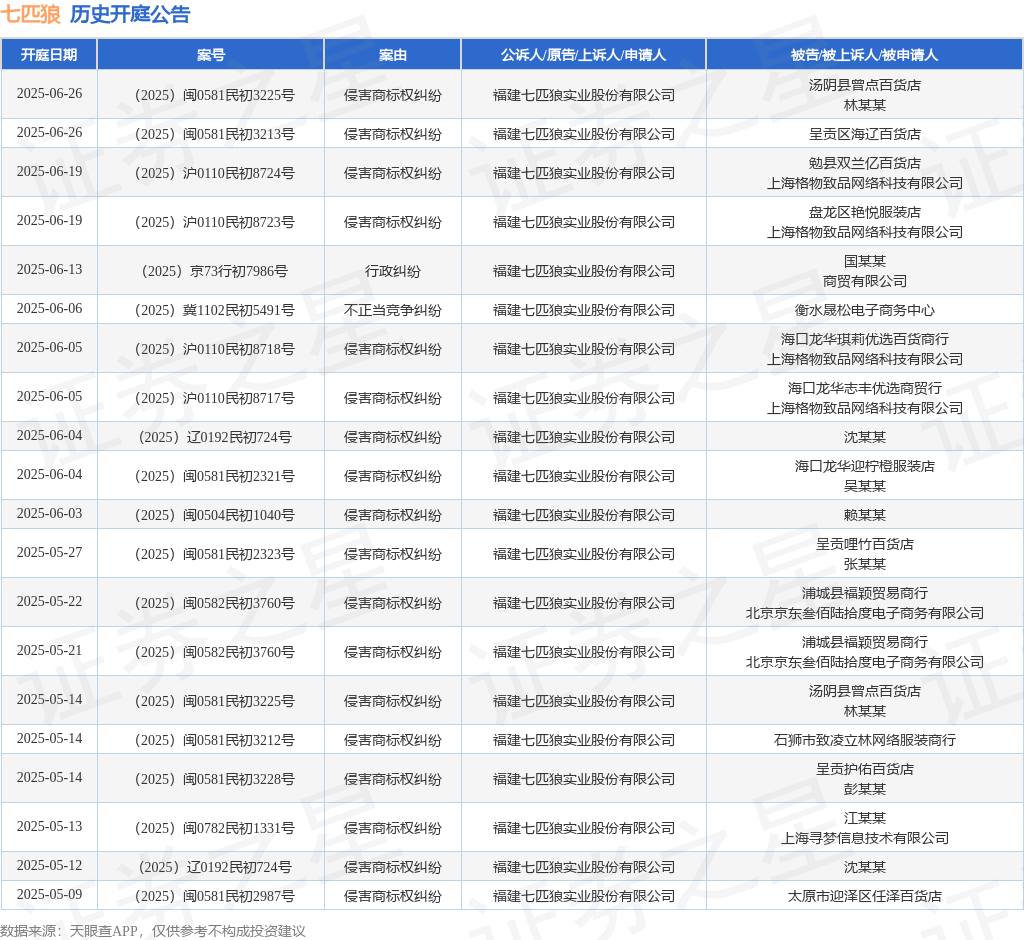
Task: Click defendant 石狮市致凌立林网络服装商行
Action: 865,740
